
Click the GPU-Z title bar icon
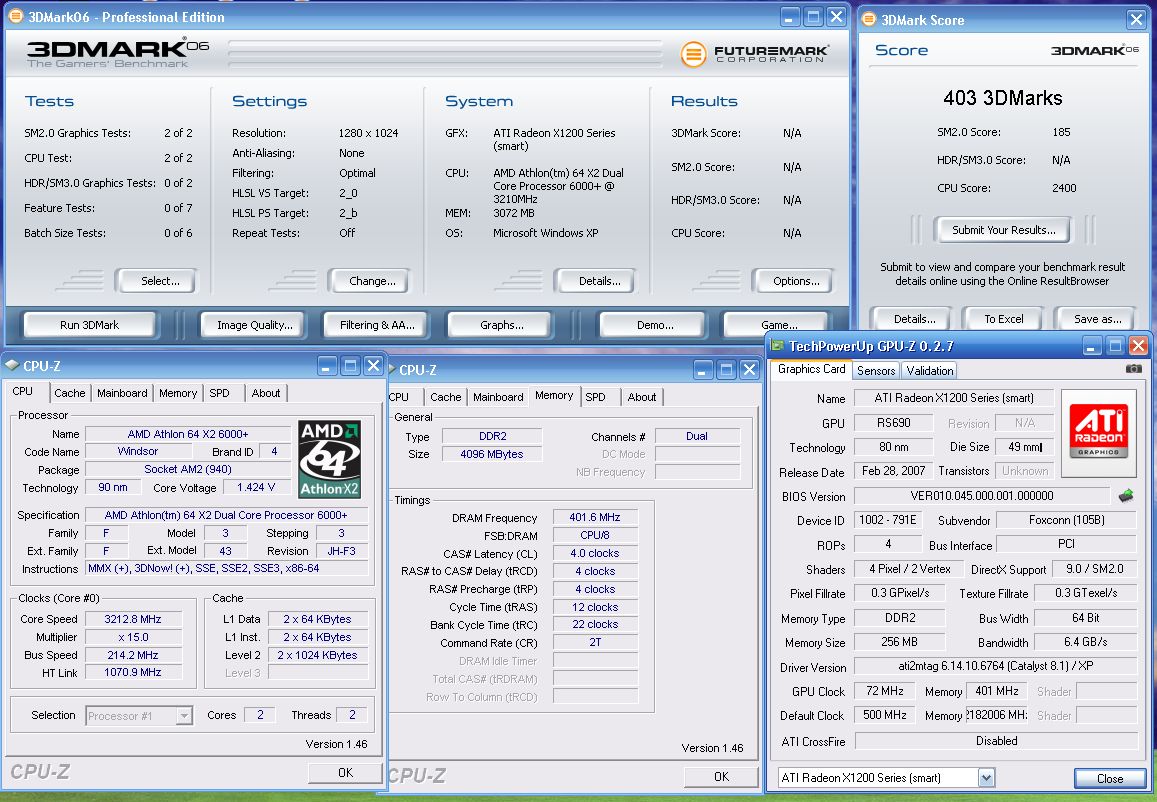pos(777,345)
